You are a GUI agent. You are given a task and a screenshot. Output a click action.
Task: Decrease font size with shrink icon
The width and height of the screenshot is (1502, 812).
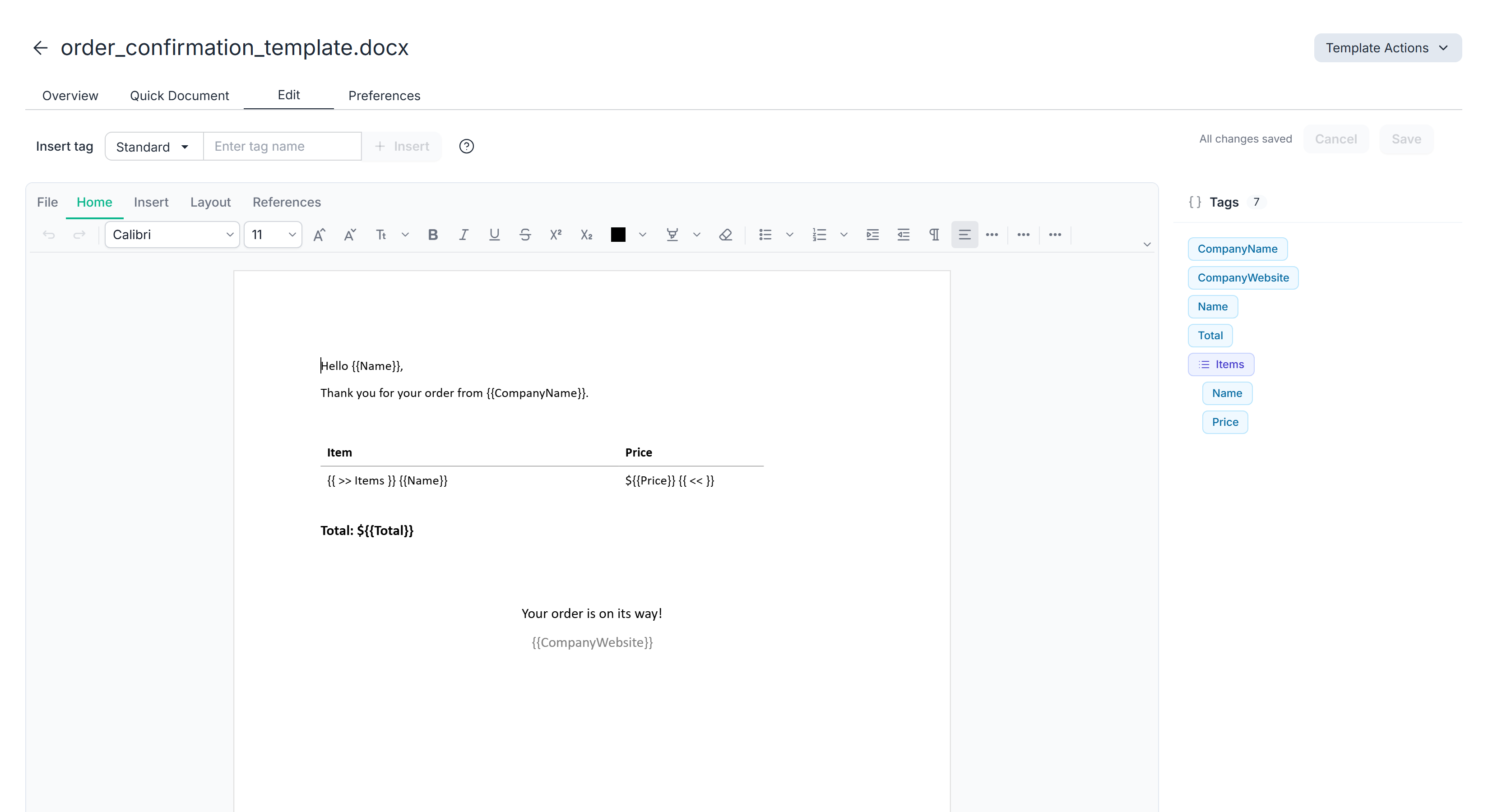[350, 234]
